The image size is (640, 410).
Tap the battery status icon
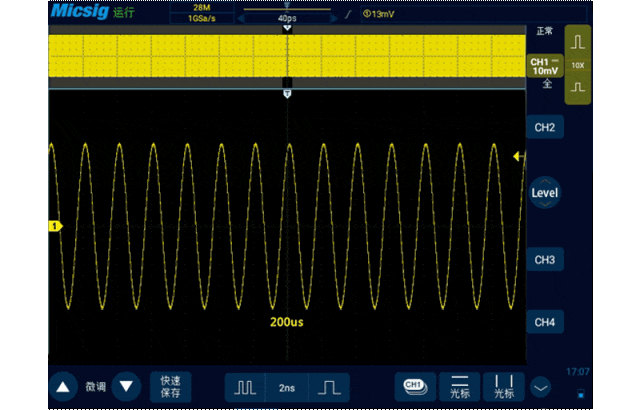(581, 394)
